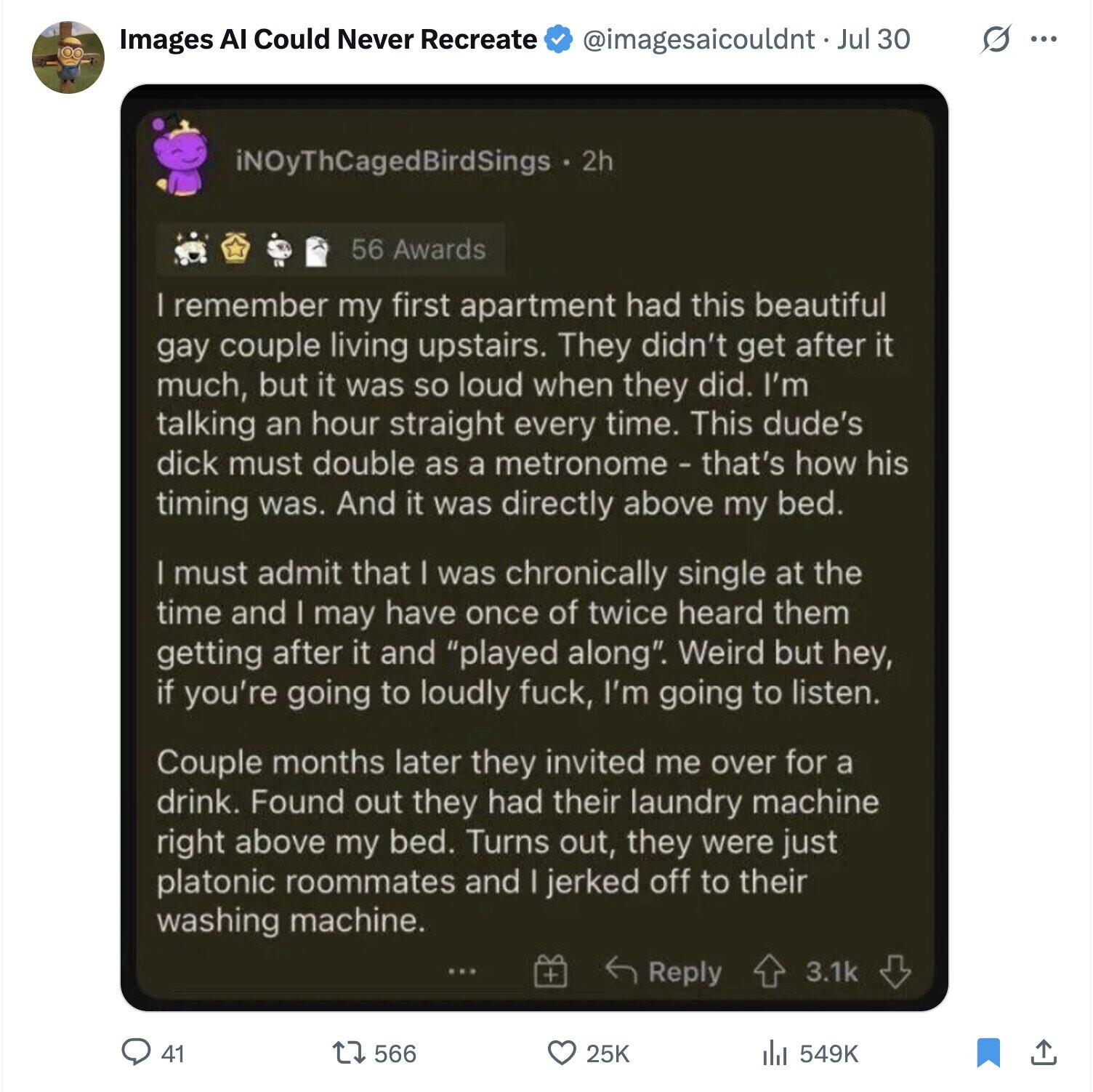Open the Grok explain icon
1093x1092 pixels.
coord(995,39)
